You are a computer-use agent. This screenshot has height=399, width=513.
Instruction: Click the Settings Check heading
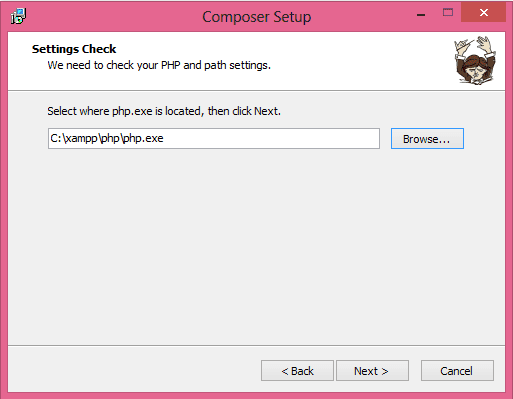pyautogui.click(x=74, y=49)
